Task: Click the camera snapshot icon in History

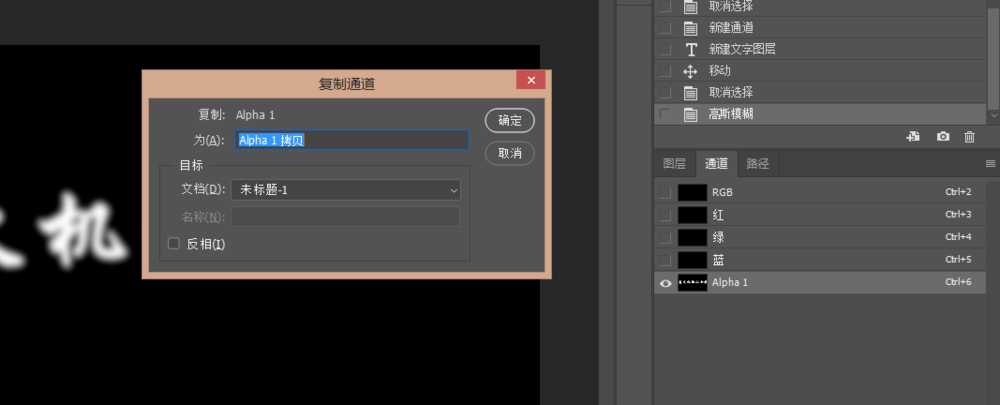Action: tap(942, 136)
